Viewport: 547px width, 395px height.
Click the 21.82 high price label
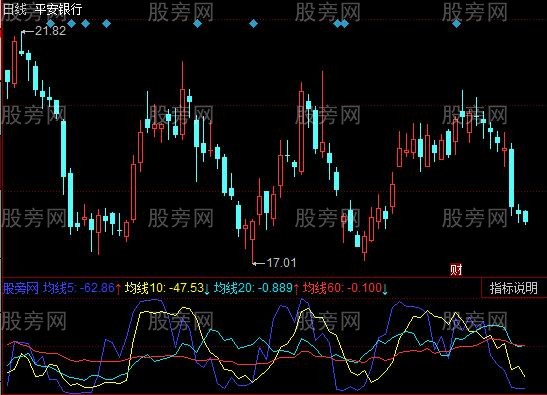tap(50, 31)
